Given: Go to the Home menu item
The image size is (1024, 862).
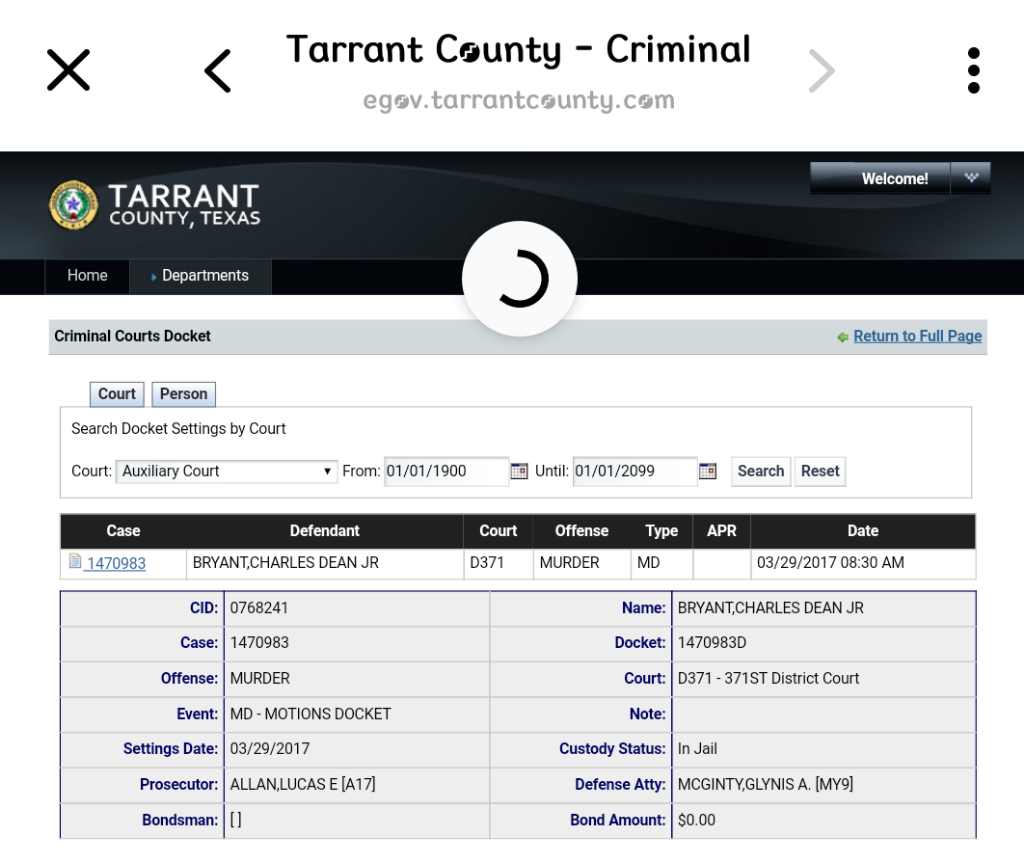Looking at the screenshot, I should tap(87, 276).
